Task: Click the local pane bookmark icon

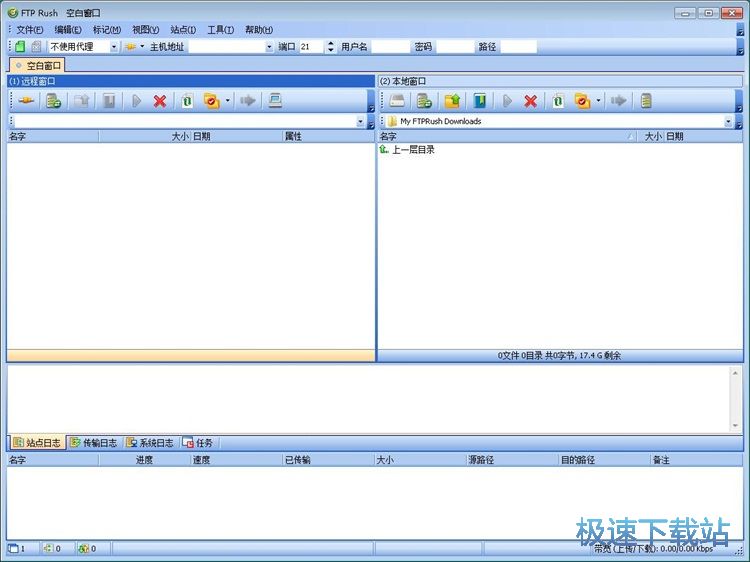Action: click(480, 101)
